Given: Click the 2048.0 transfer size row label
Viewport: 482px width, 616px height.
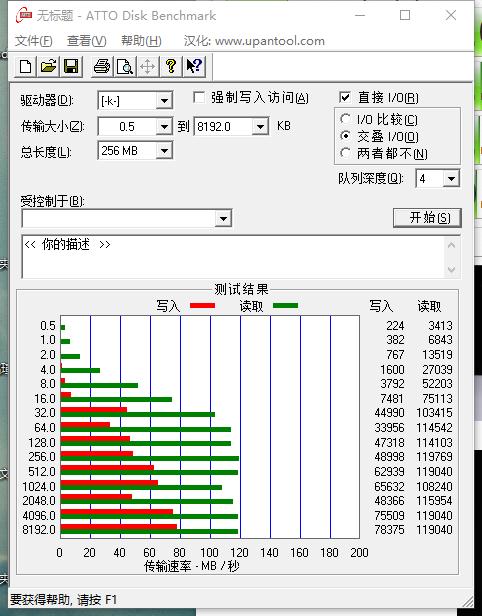Looking at the screenshot, I should point(39,501).
